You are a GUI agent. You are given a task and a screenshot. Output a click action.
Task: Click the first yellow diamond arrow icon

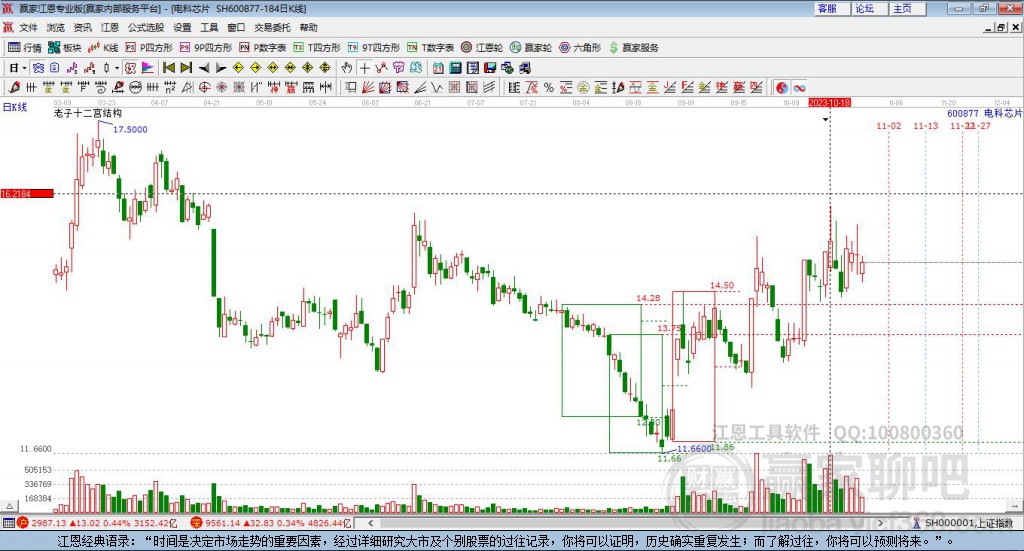(238, 68)
